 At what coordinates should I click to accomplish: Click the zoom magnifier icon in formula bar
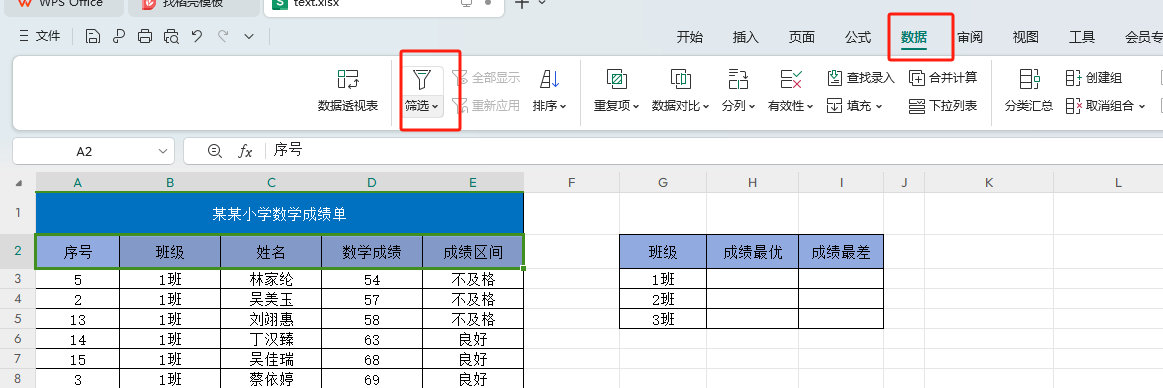click(x=214, y=151)
